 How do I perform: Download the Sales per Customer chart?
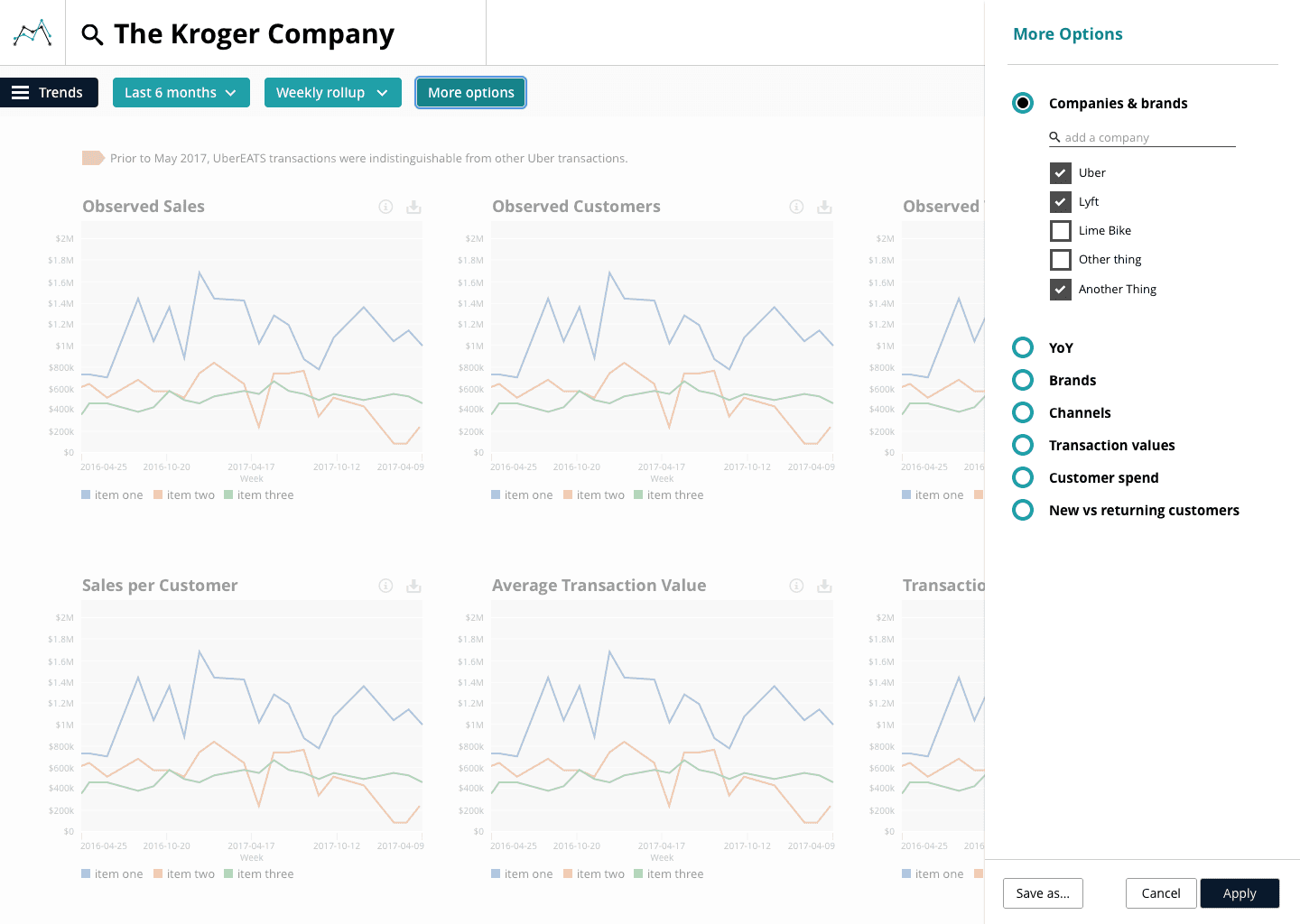tap(413, 586)
